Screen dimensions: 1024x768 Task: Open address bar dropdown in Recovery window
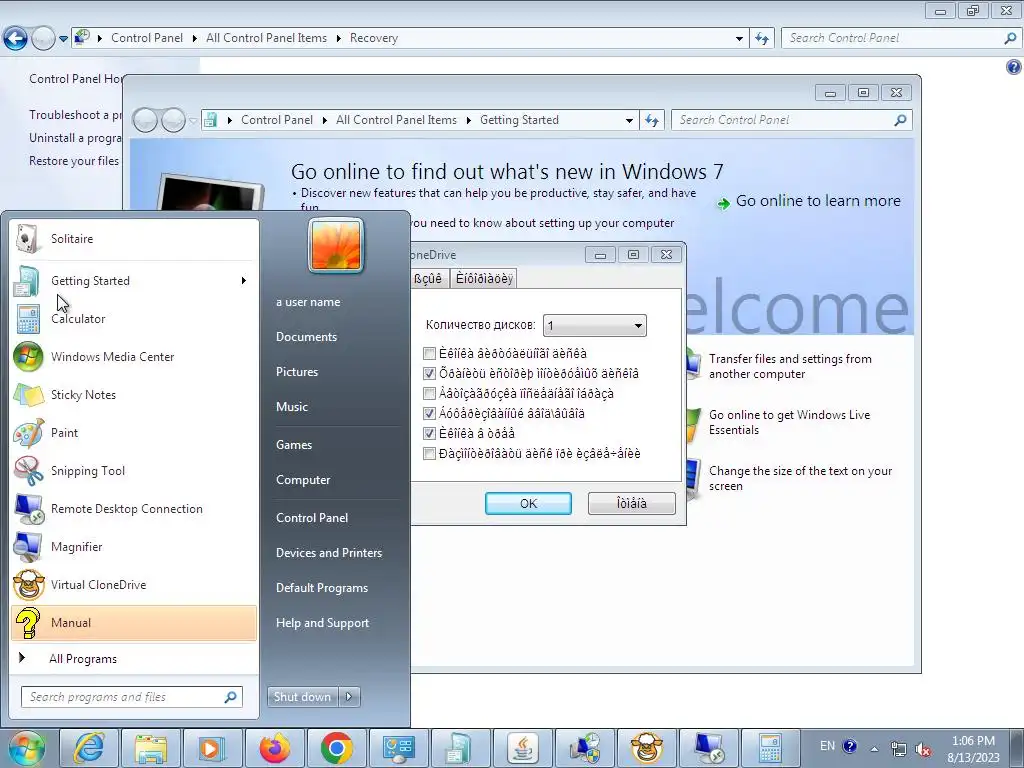739,39
